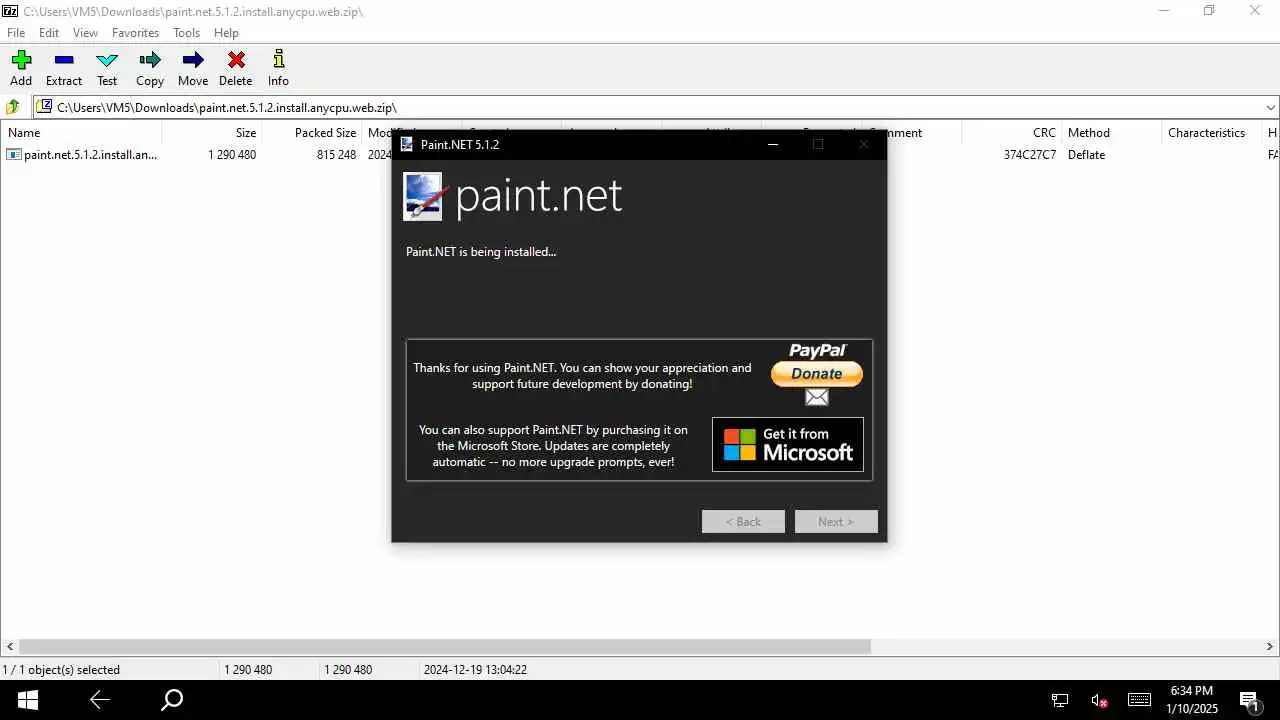Click the network tray icon

[x=1060, y=701]
